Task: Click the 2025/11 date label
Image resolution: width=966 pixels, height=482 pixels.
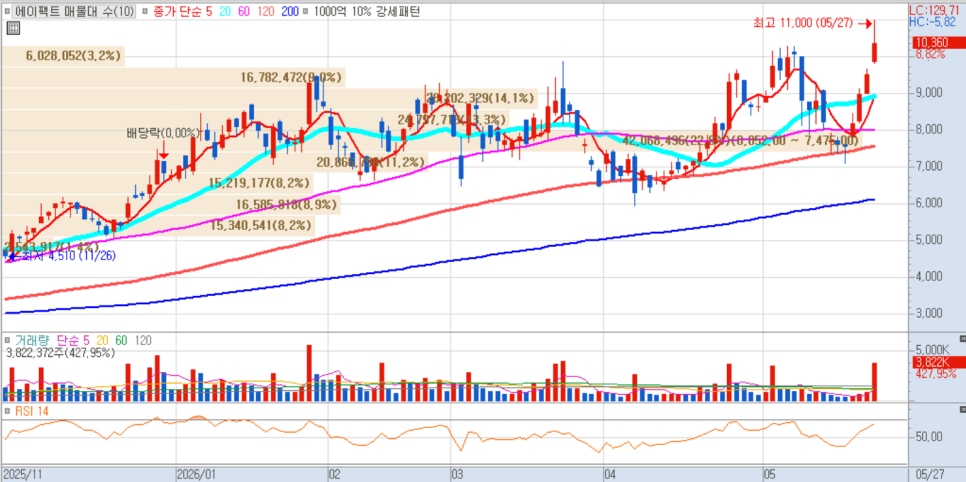Action: coord(21,475)
